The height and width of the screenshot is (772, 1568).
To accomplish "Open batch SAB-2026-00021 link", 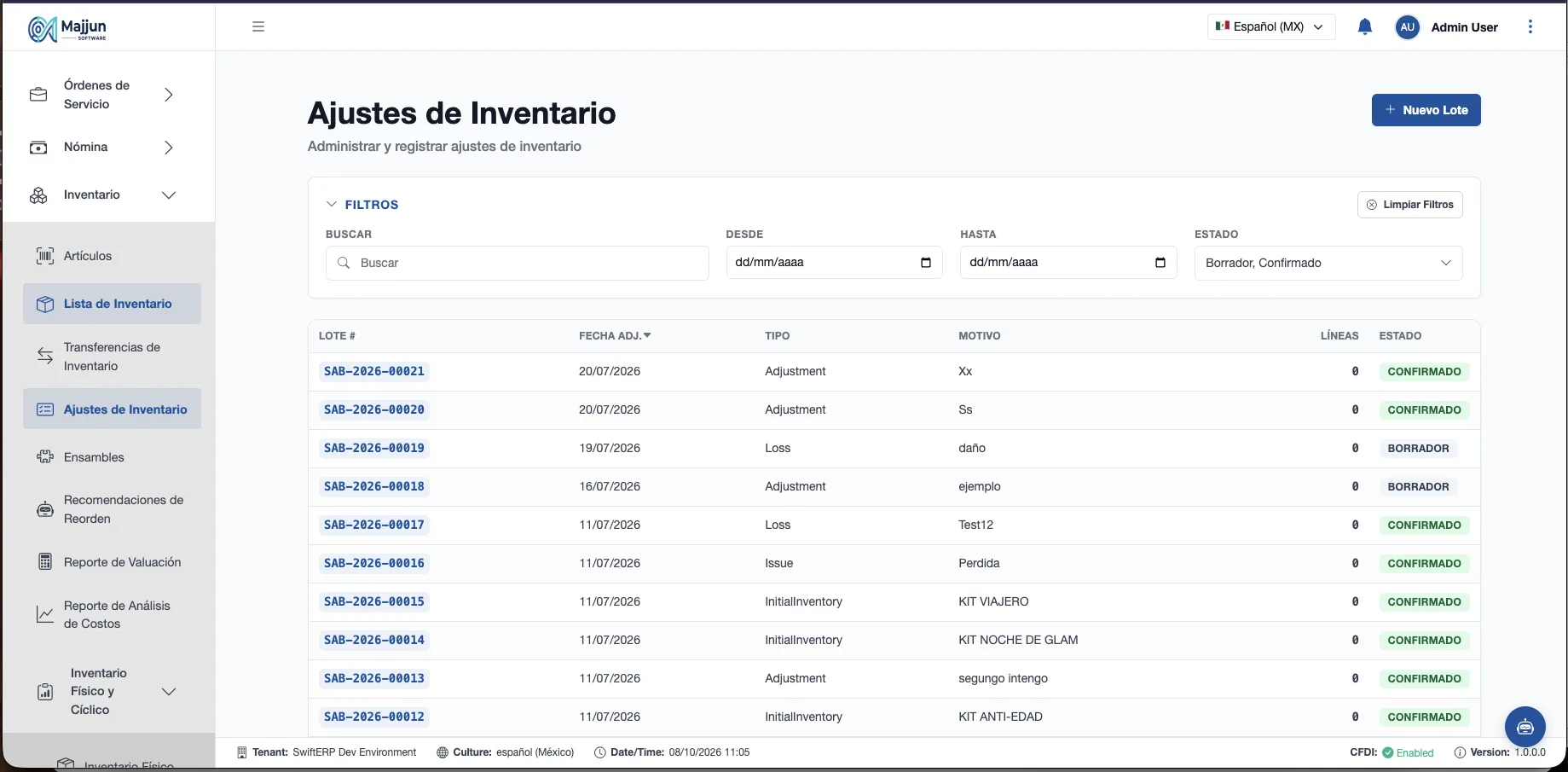I will pyautogui.click(x=374, y=371).
